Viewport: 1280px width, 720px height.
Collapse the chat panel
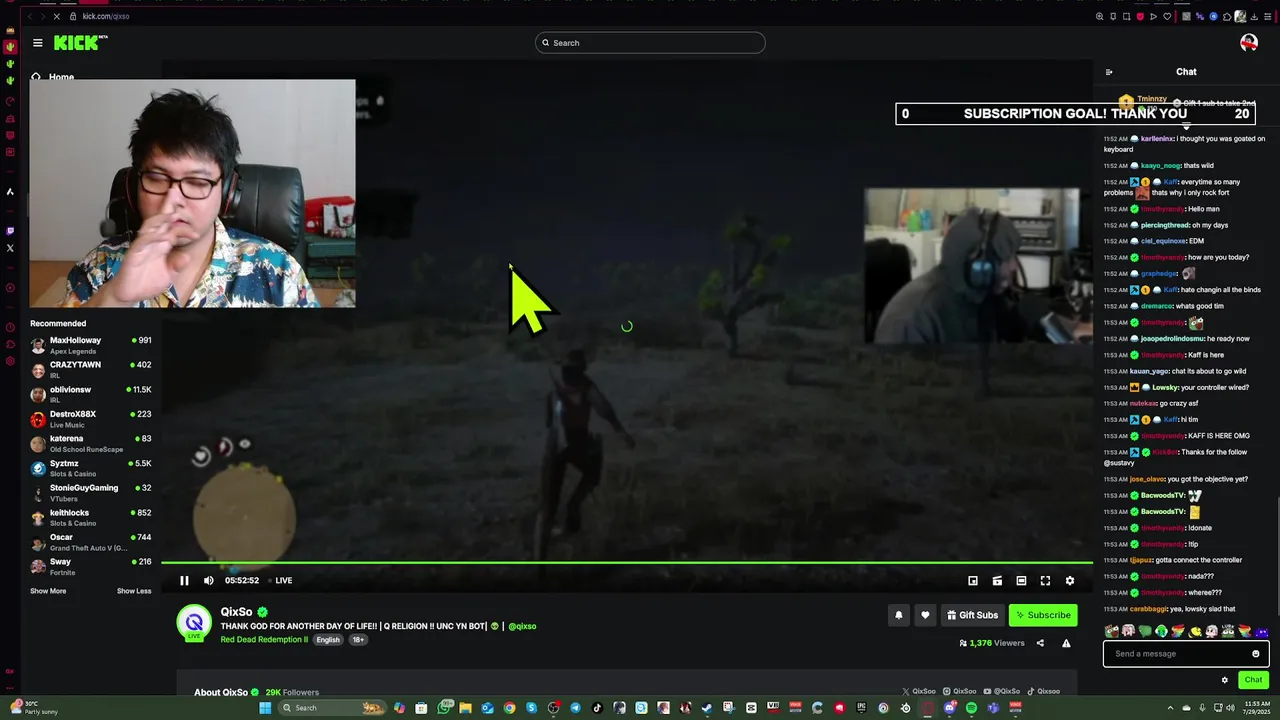pyautogui.click(x=1109, y=72)
